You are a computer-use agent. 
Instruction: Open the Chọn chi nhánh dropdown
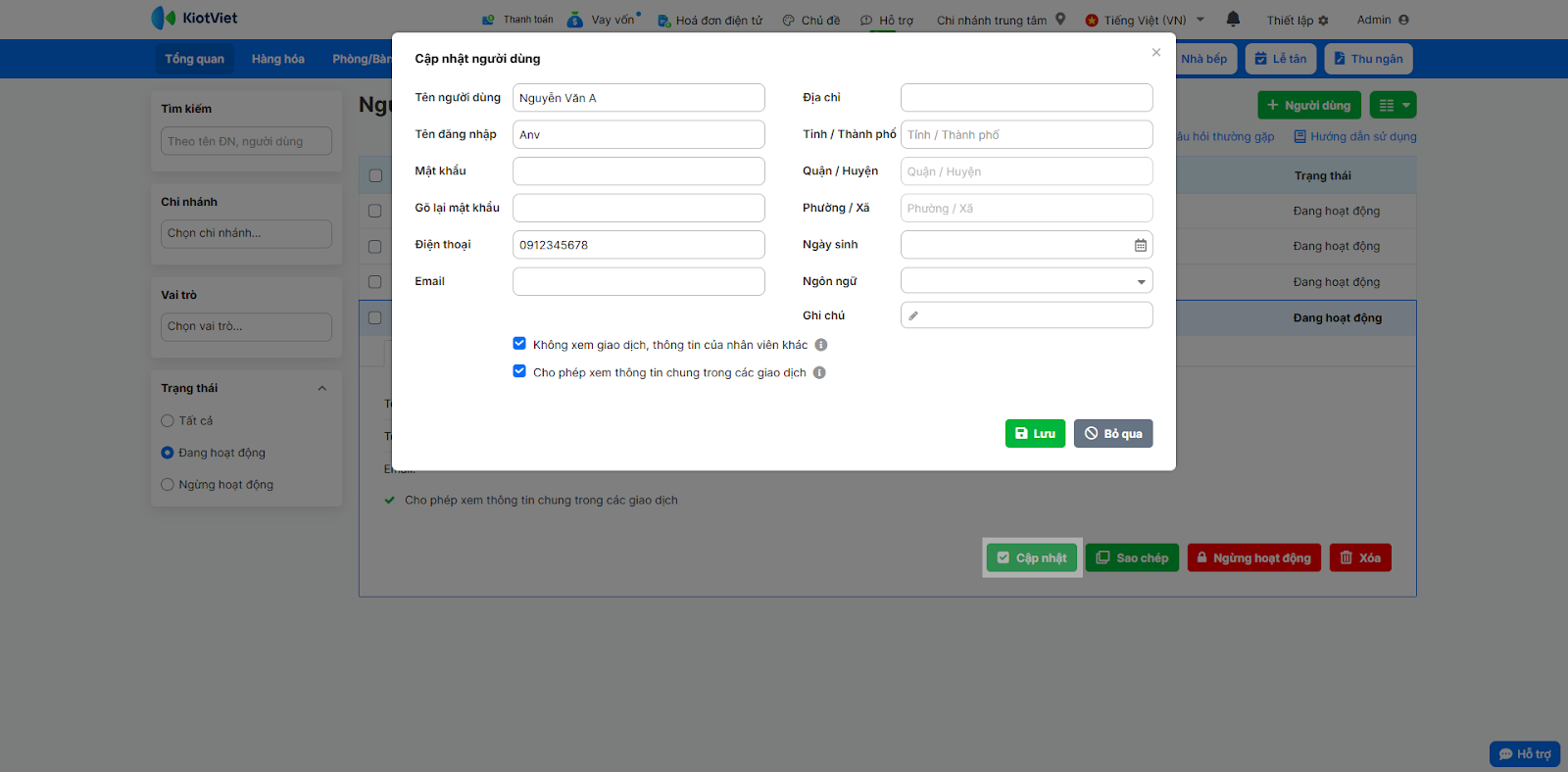pyautogui.click(x=246, y=234)
